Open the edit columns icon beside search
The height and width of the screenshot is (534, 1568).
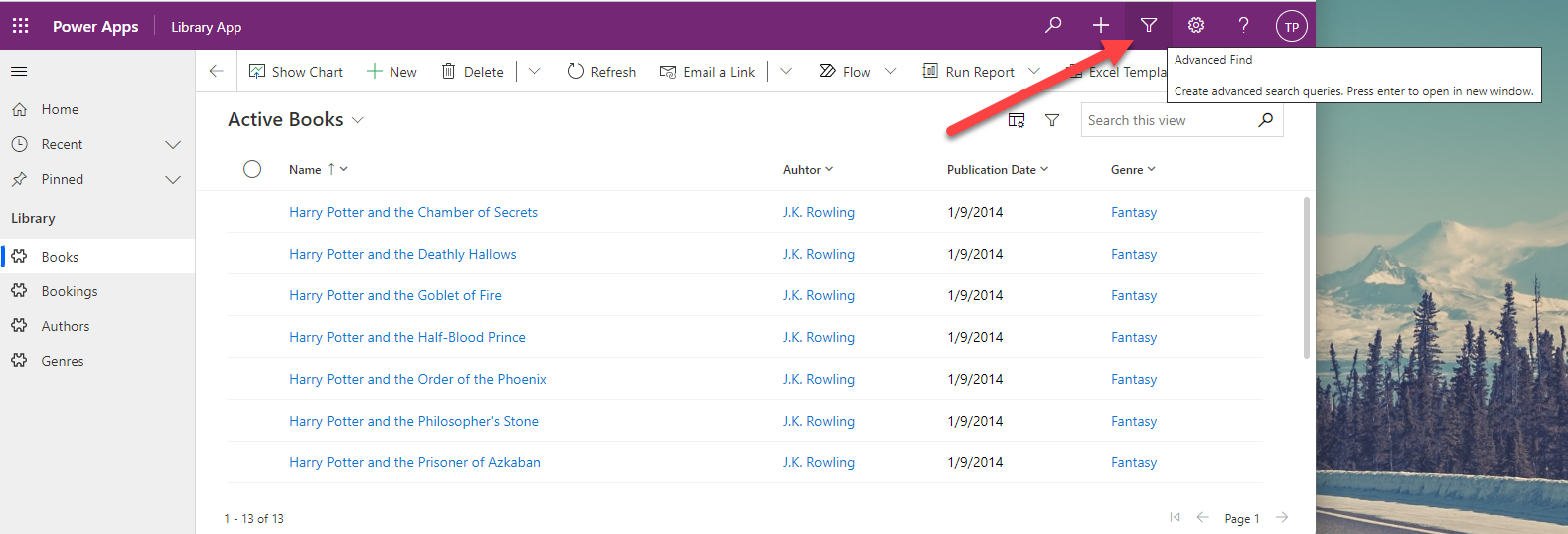point(1017,120)
